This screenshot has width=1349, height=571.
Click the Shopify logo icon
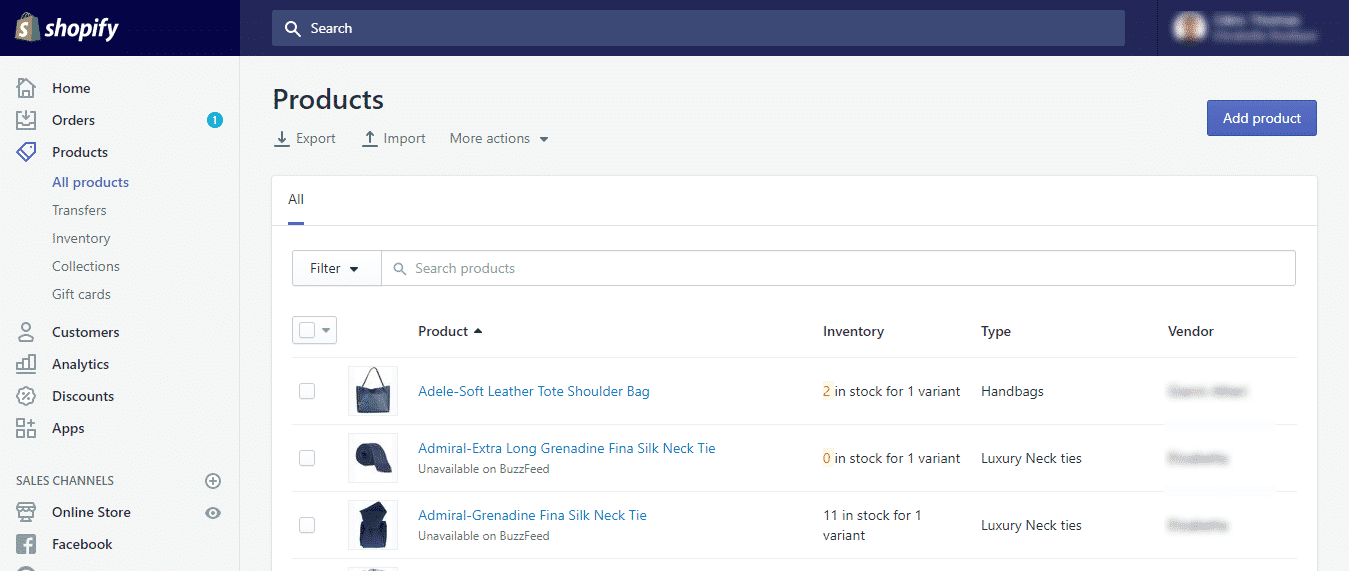click(x=27, y=28)
